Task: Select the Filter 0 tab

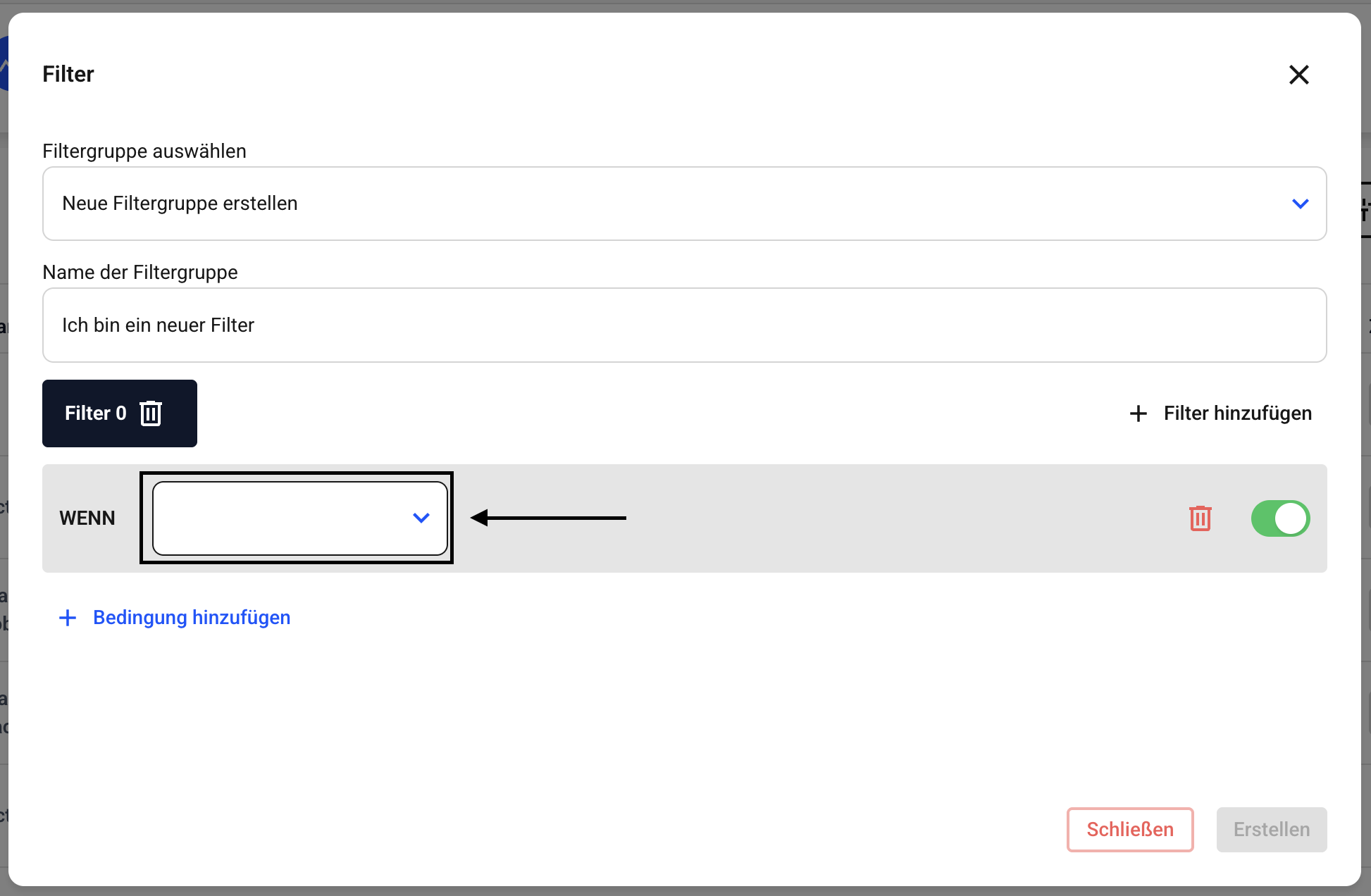Action: pos(95,413)
